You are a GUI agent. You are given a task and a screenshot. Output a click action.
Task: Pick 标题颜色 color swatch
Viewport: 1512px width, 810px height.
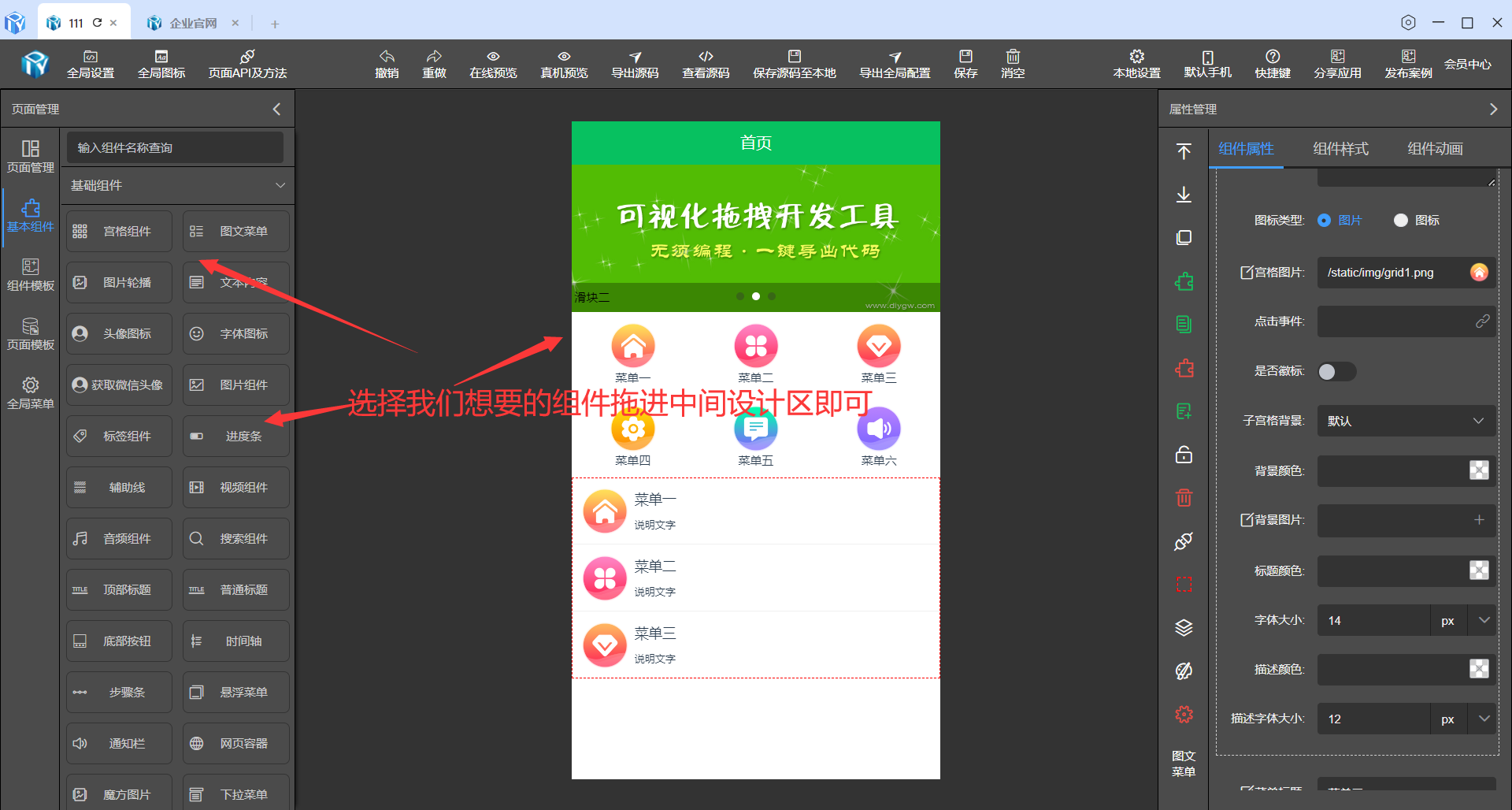(1479, 570)
